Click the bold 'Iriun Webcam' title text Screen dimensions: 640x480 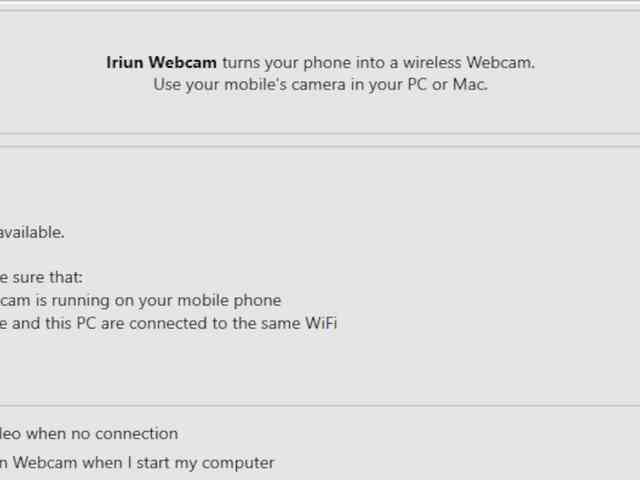(x=161, y=63)
